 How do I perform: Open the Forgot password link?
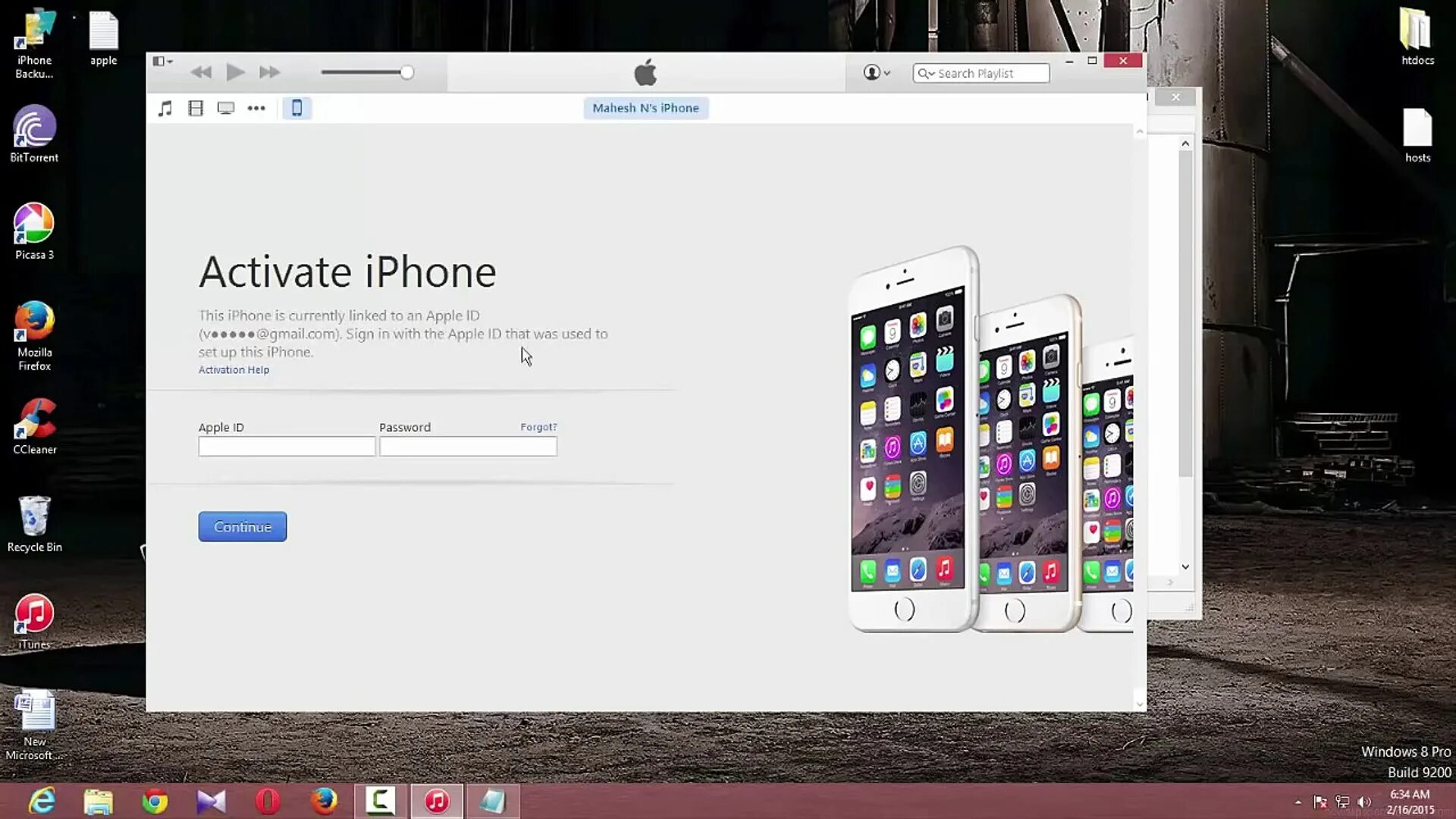coord(538,427)
